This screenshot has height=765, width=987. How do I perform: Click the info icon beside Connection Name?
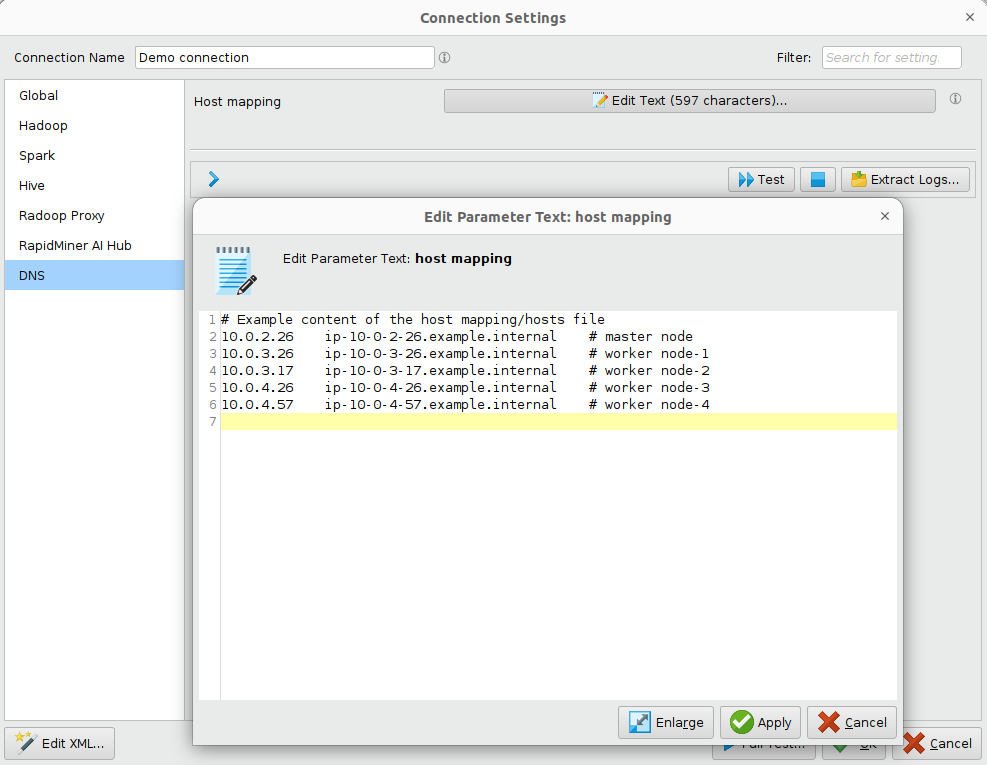click(x=444, y=57)
